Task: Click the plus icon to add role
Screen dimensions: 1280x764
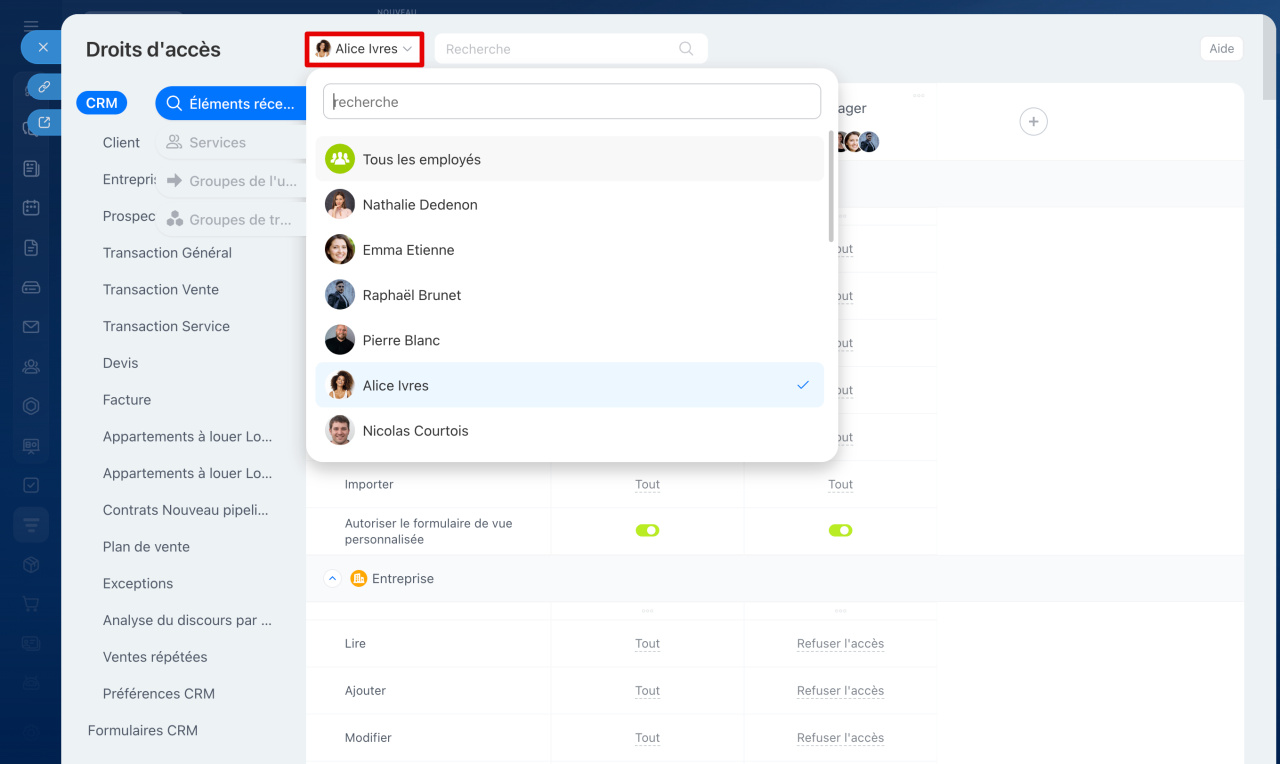Action: tap(1033, 122)
